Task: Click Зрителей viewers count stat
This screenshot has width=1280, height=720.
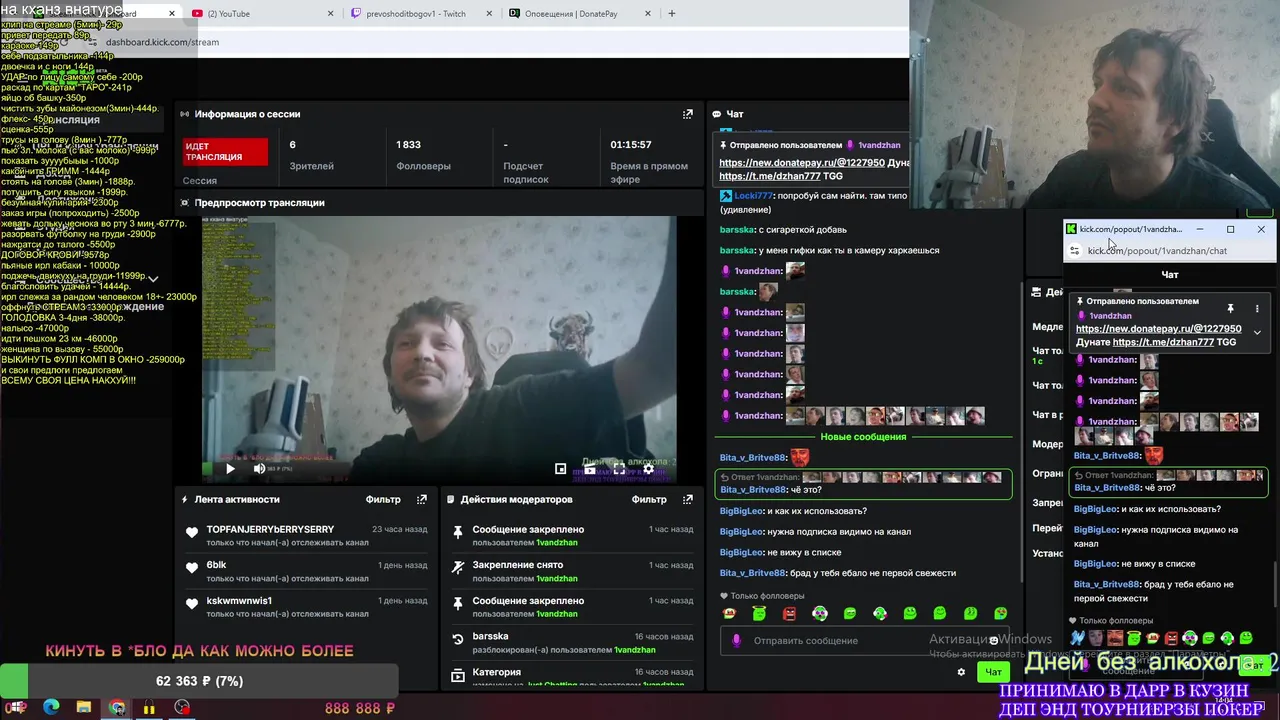Action: pos(311,155)
